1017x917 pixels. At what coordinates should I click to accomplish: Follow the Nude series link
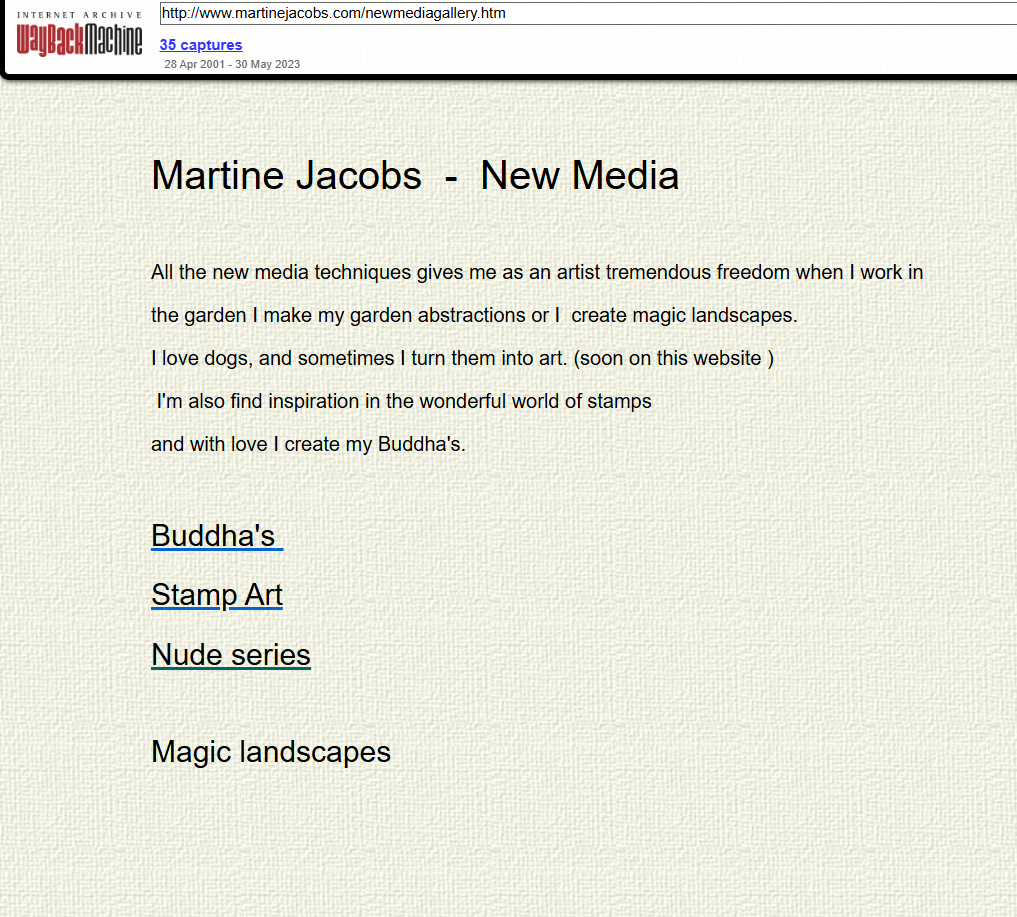[230, 655]
